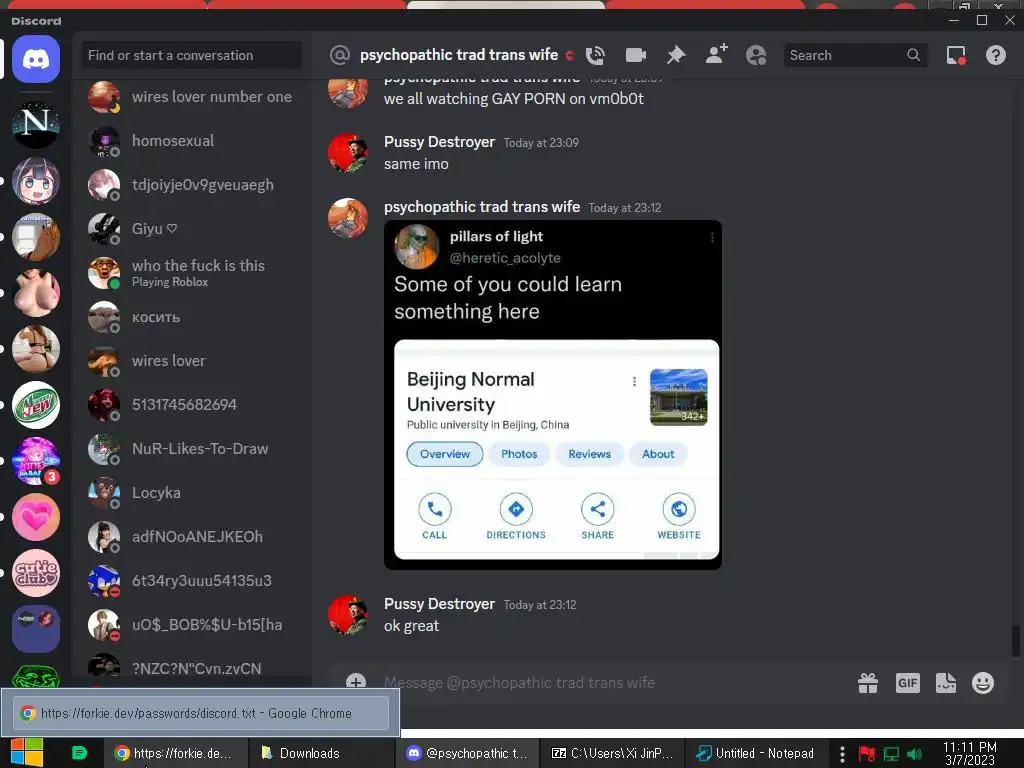Click the plus attach file button

click(356, 683)
